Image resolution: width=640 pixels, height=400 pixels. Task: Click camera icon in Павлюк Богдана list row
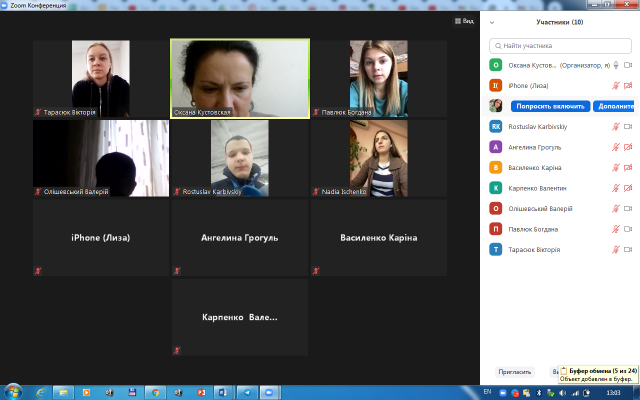point(628,229)
